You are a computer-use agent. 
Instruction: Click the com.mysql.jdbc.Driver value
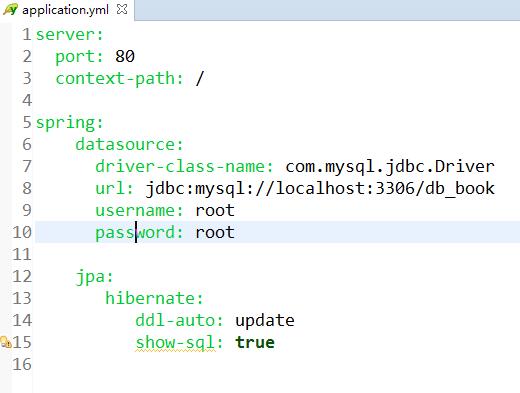tap(390, 167)
